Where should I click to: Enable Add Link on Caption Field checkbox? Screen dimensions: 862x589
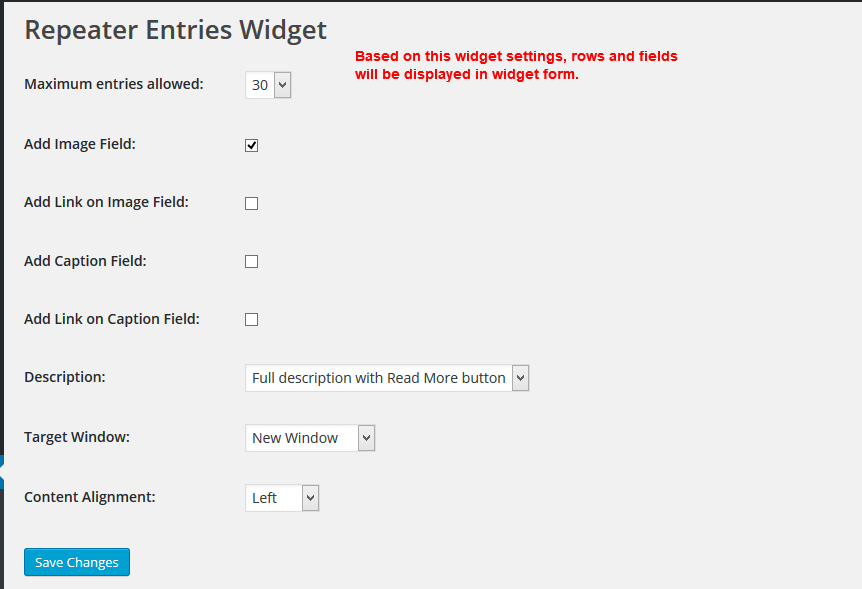[252, 320]
